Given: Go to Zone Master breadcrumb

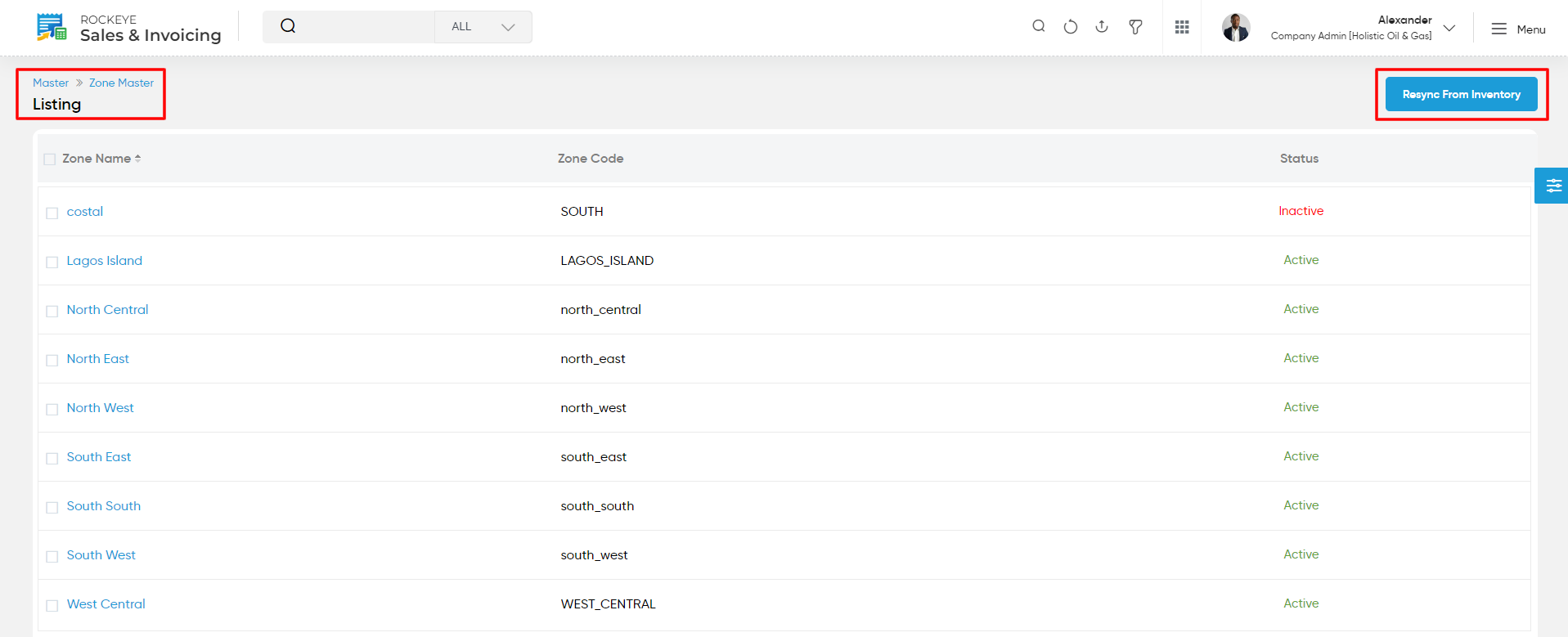Looking at the screenshot, I should (x=121, y=83).
